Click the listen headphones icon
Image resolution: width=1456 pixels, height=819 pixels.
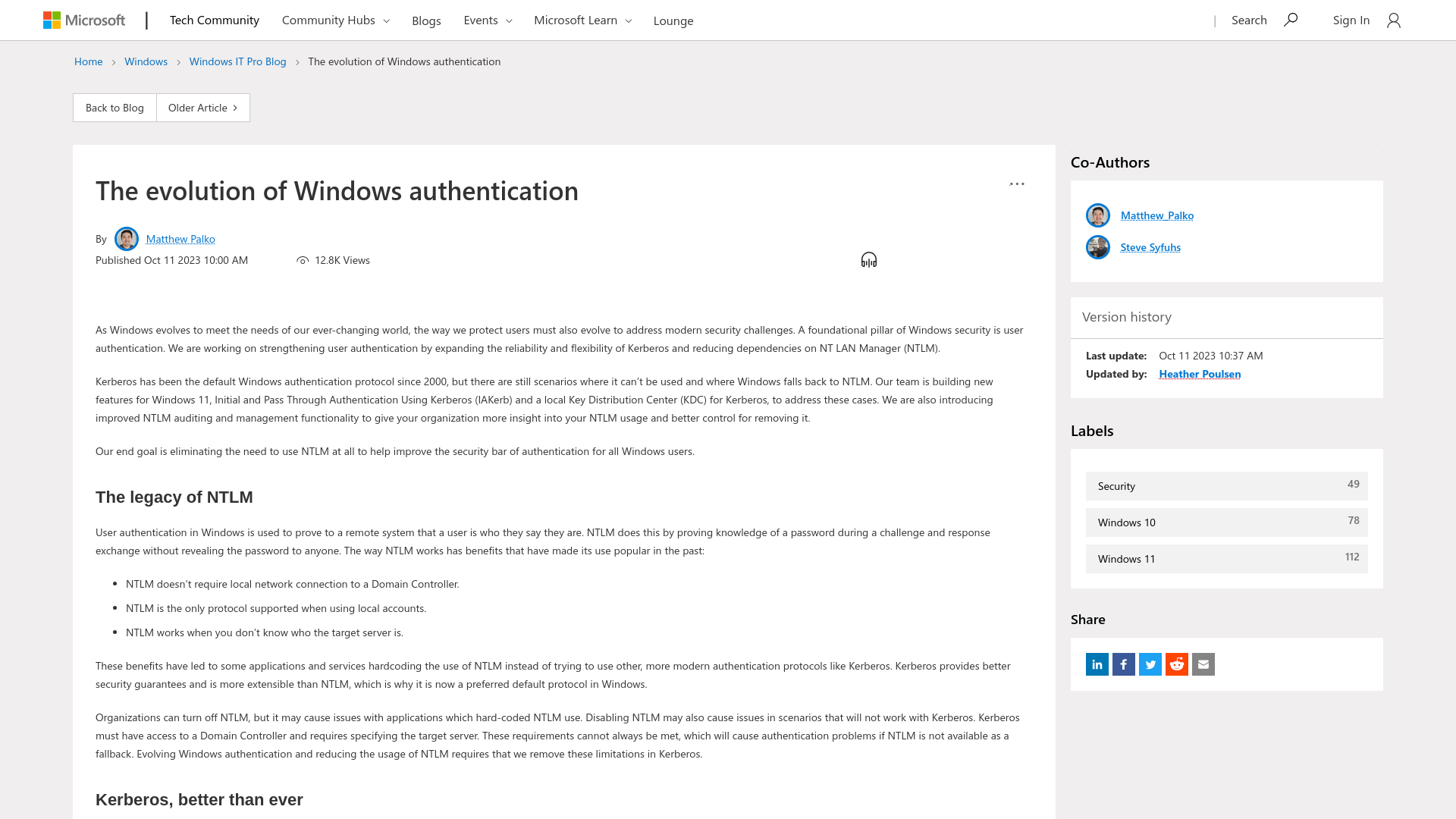(x=869, y=260)
